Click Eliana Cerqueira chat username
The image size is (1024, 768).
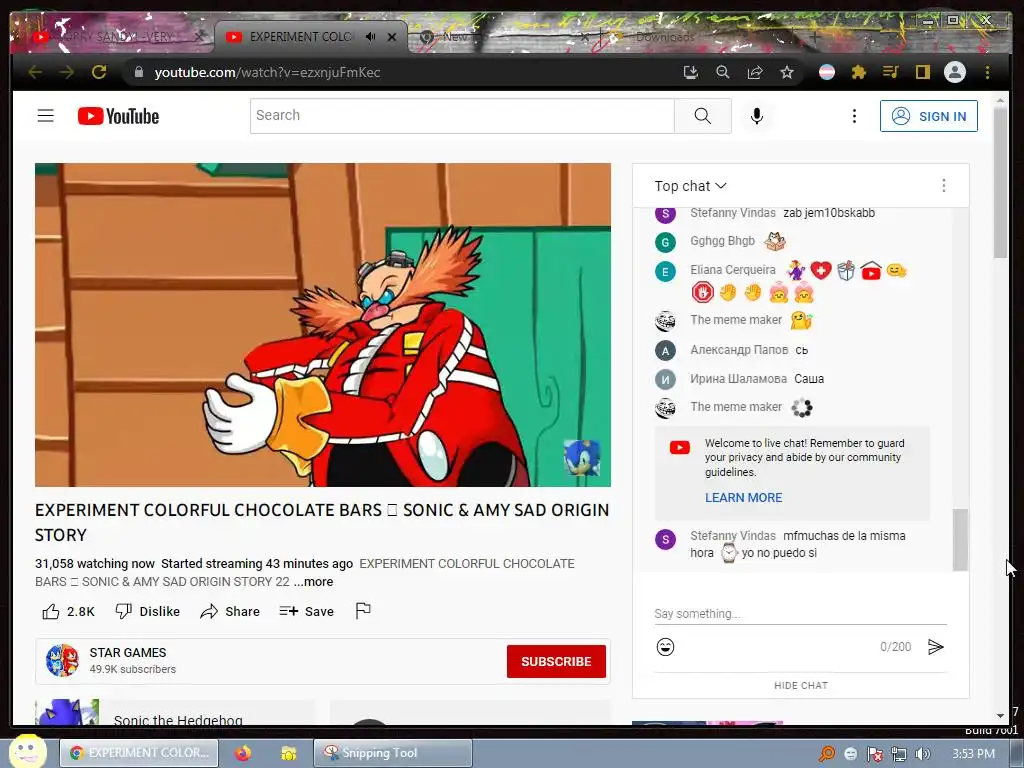[733, 270]
